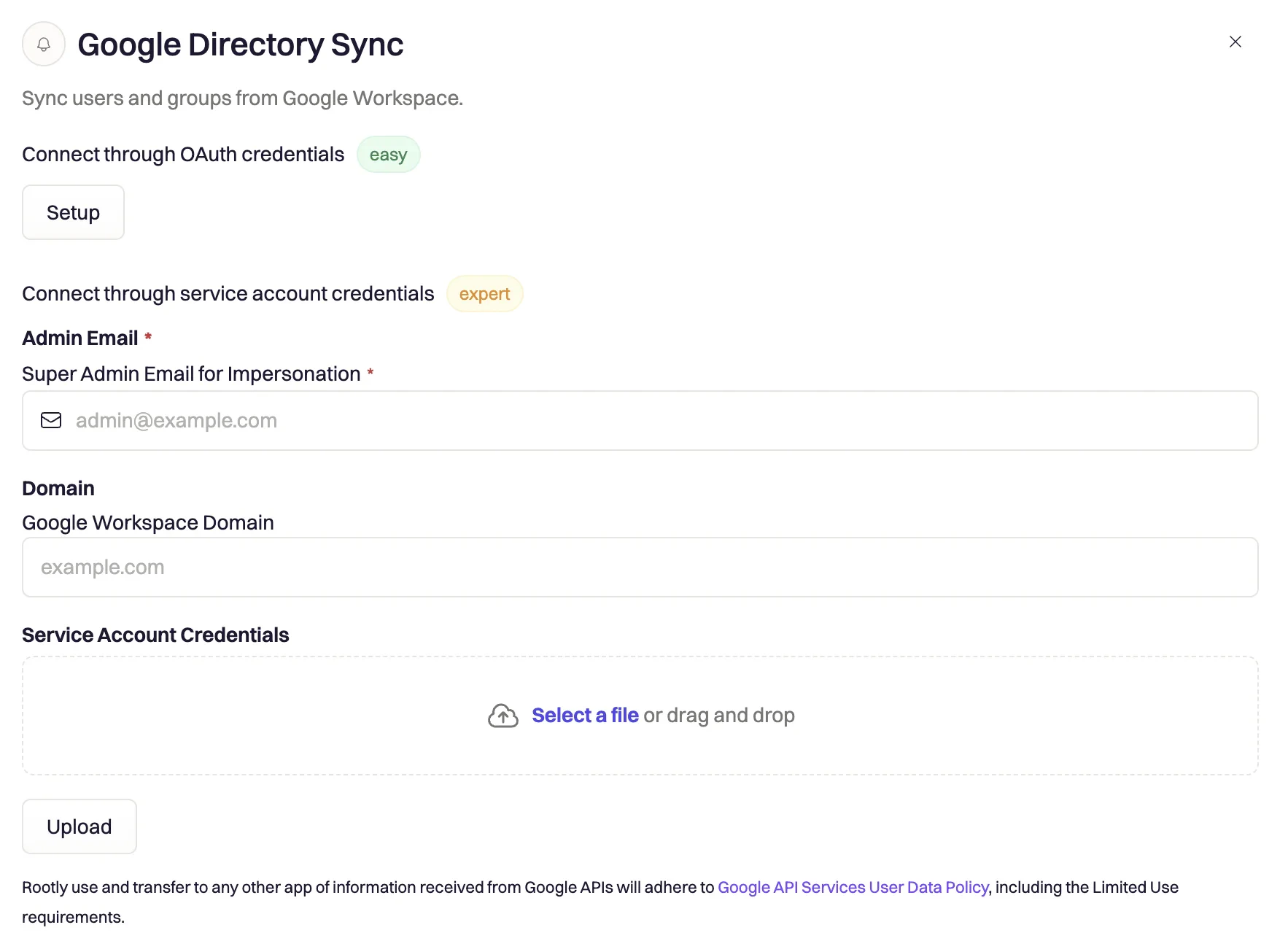The image size is (1288, 941).
Task: Click the Connect through OAuth credentials heading
Action: click(x=183, y=154)
